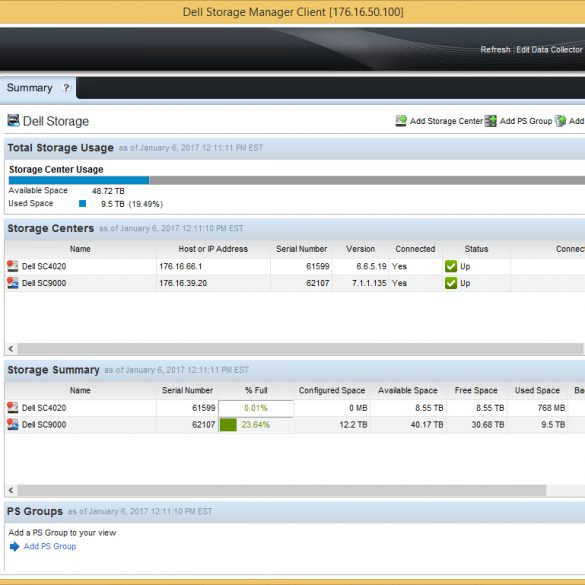Click the 30.68 TB free space cell

488,425
